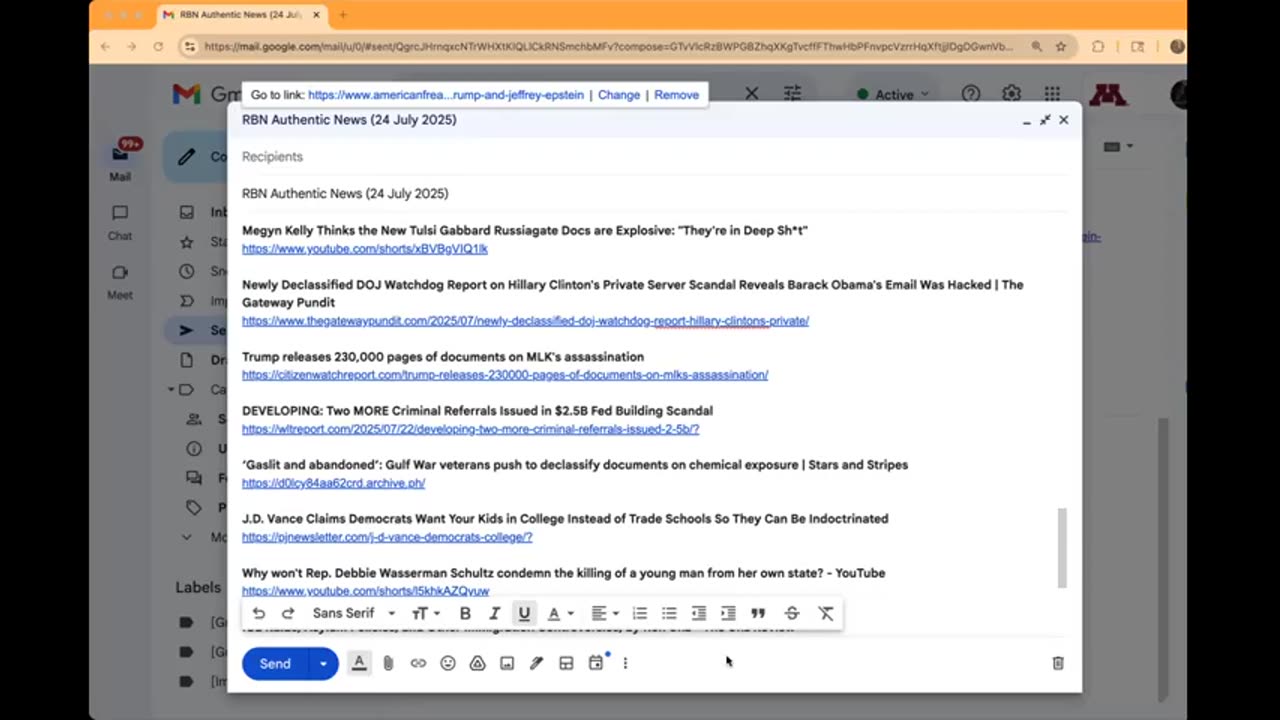Open the text alignment dropdown

604,613
